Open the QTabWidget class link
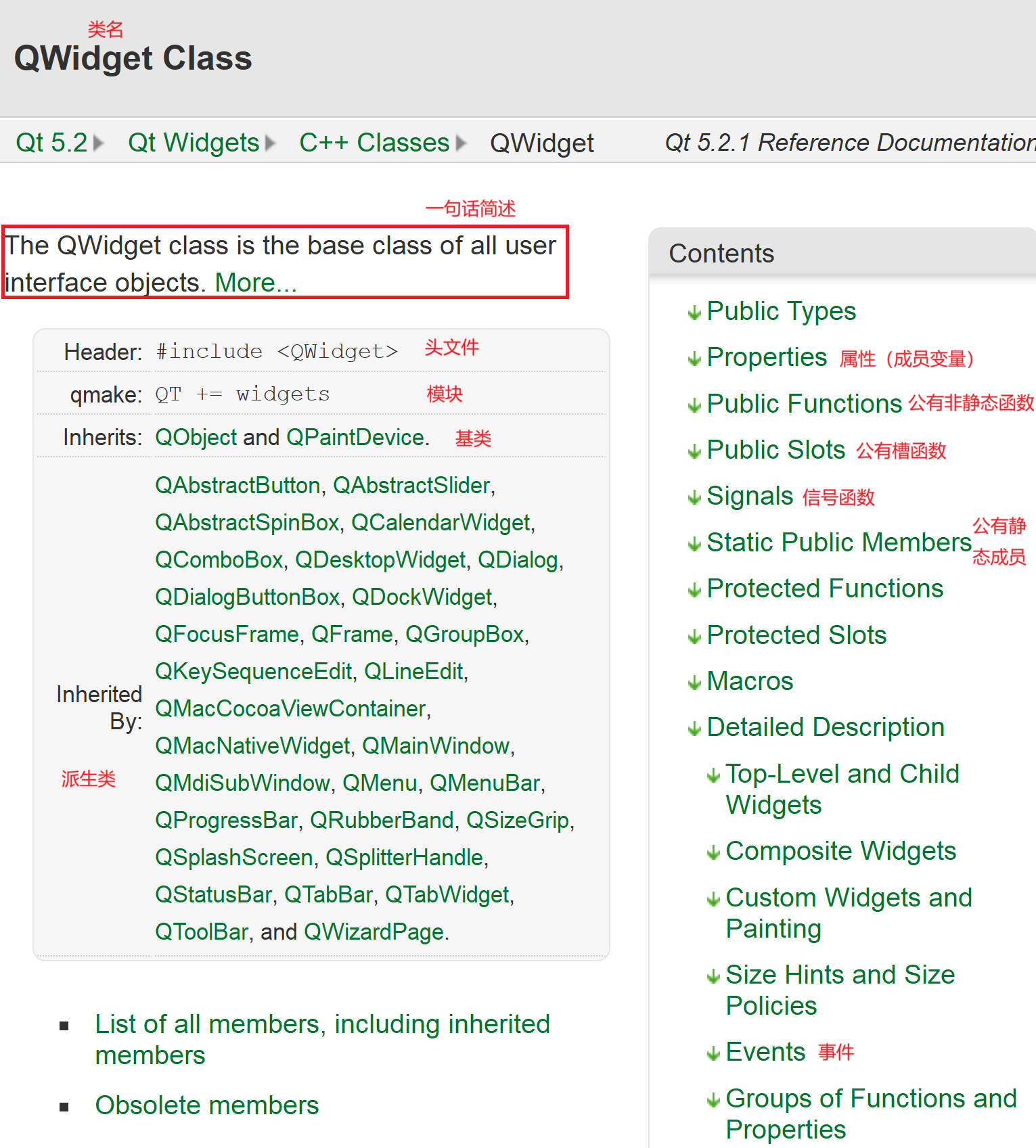The width and height of the screenshot is (1036, 1148). tap(447, 894)
